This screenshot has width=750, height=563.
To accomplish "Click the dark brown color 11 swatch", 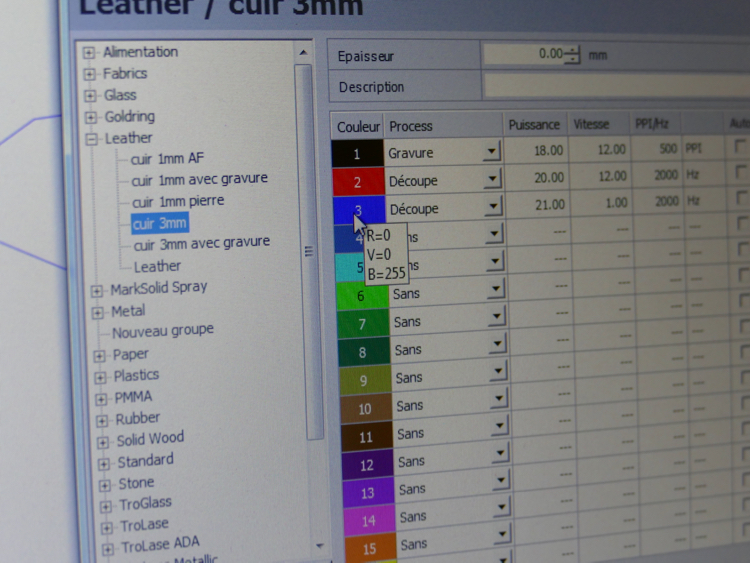I will point(367,436).
